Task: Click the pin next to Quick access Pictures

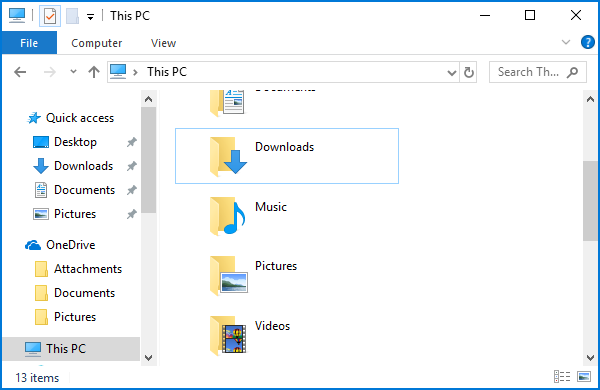Action: [x=132, y=214]
